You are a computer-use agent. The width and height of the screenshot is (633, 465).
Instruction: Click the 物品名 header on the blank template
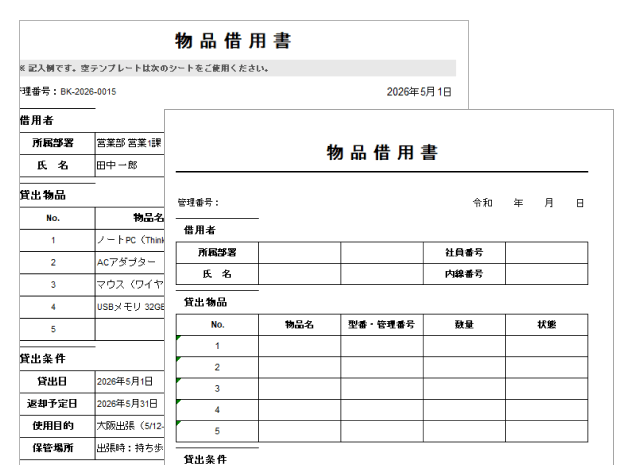click(300, 325)
